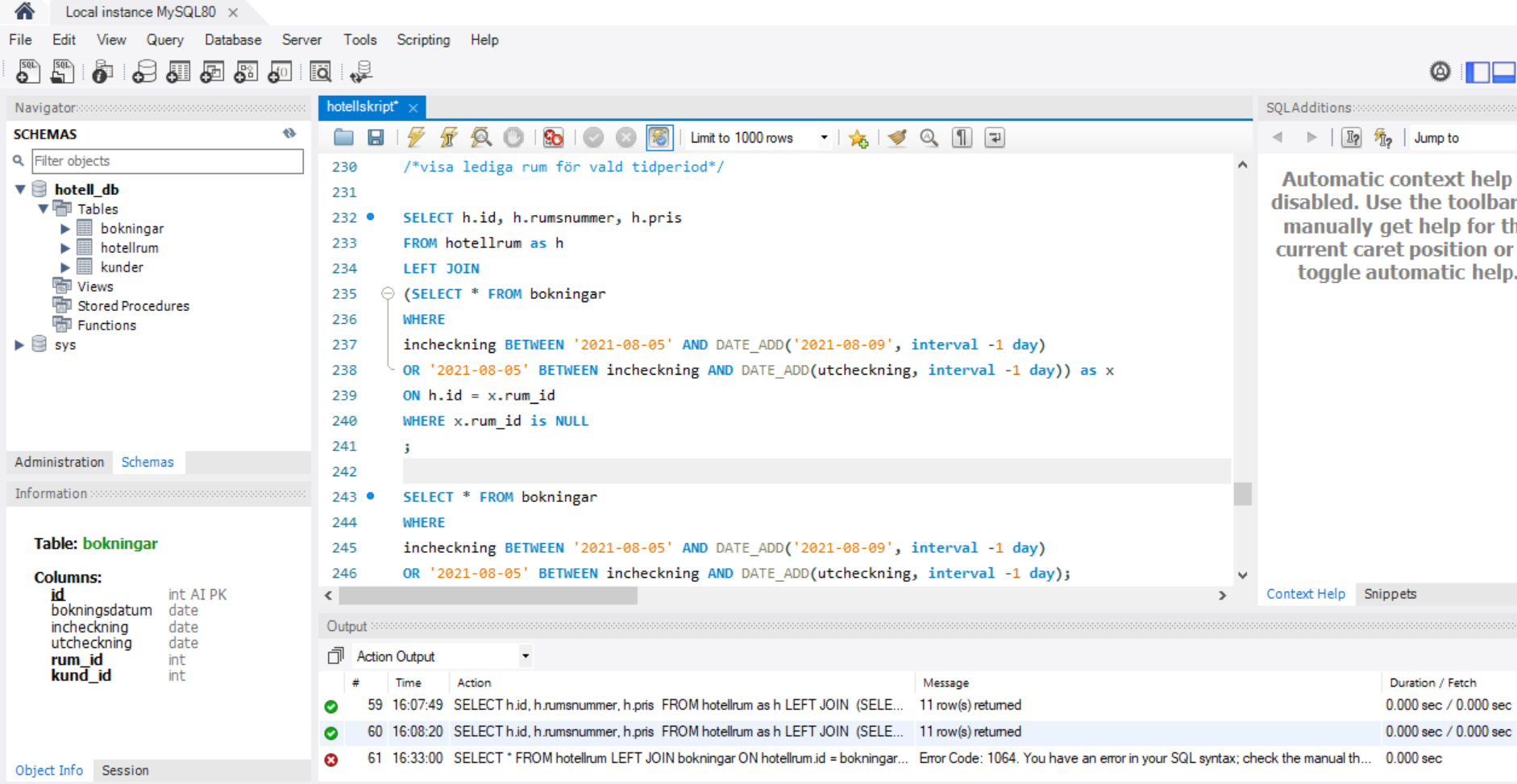Screen dimensions: 1517x784
Task: Toggle sidebar panel visibility
Action: tap(1478, 72)
